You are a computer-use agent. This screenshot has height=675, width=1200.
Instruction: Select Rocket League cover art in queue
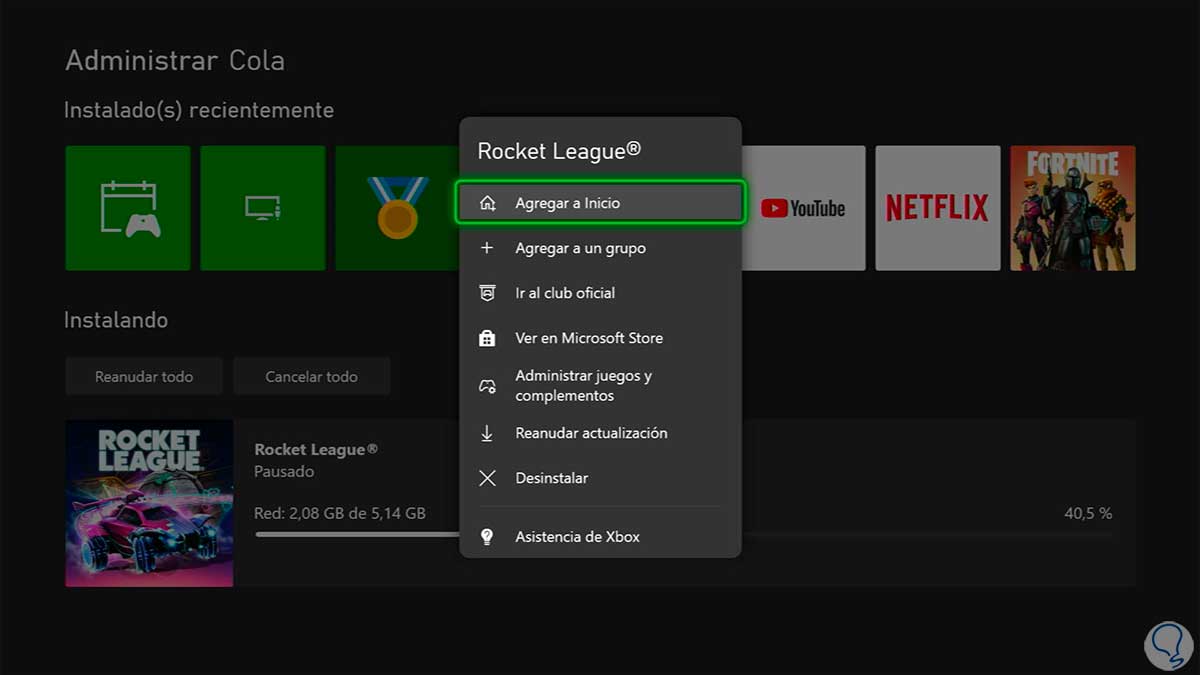click(149, 503)
